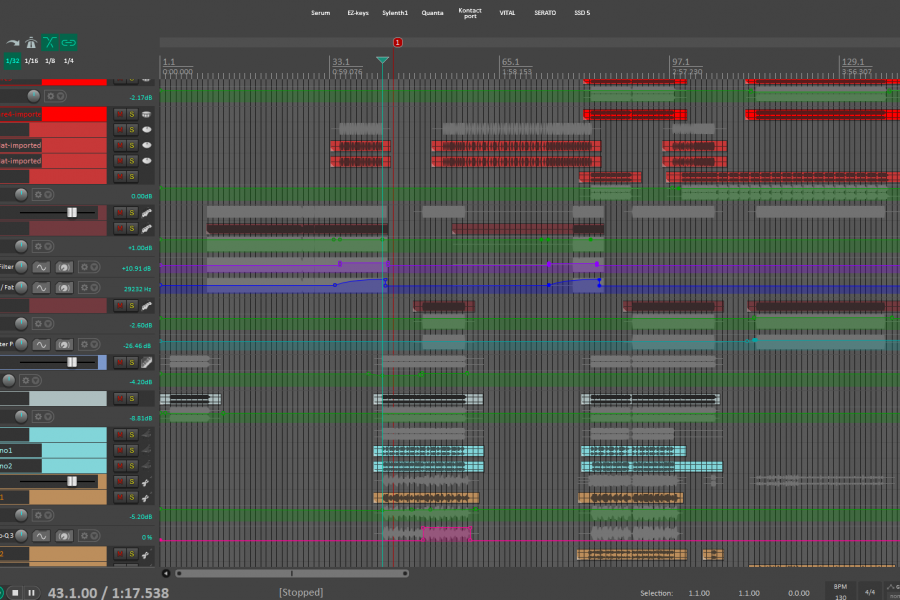Mute the light gray colored track
The height and width of the screenshot is (600, 900).
coord(120,398)
